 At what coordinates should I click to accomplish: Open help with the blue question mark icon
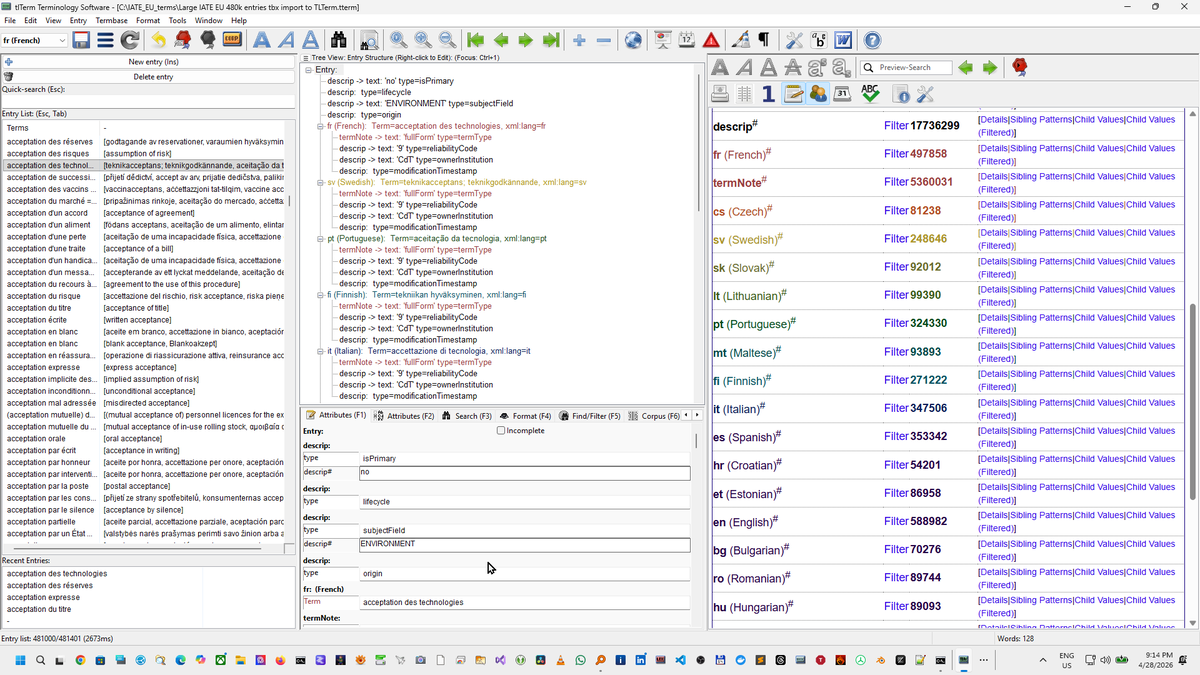[x=872, y=40]
